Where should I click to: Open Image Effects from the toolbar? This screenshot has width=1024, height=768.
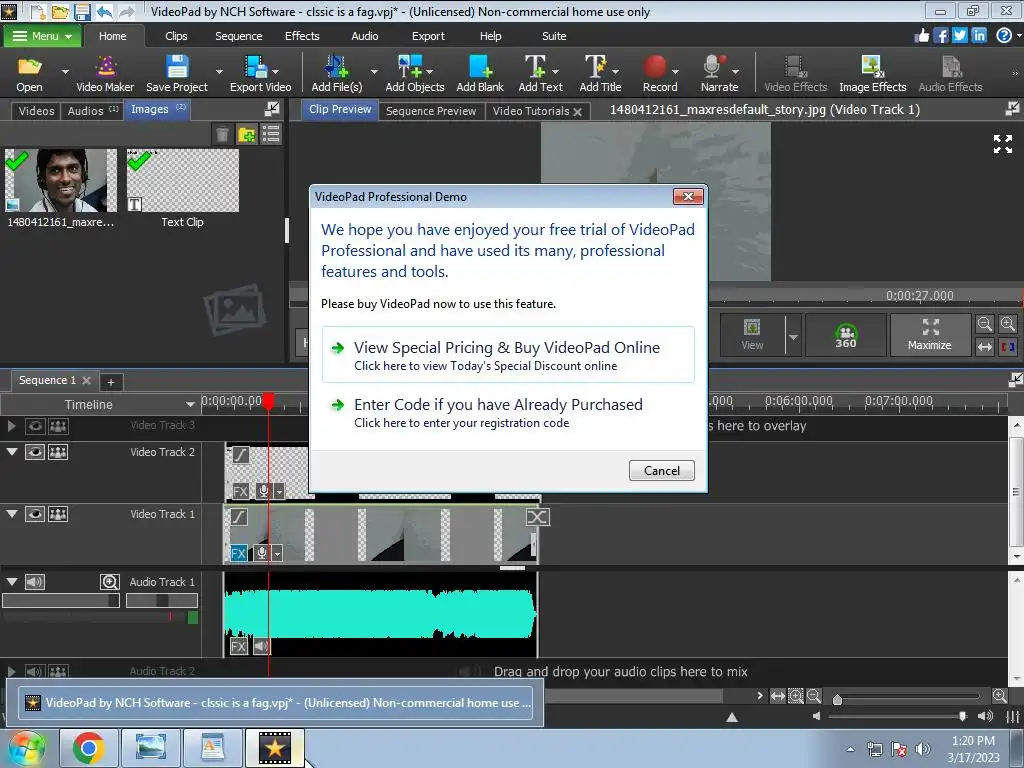coord(872,73)
